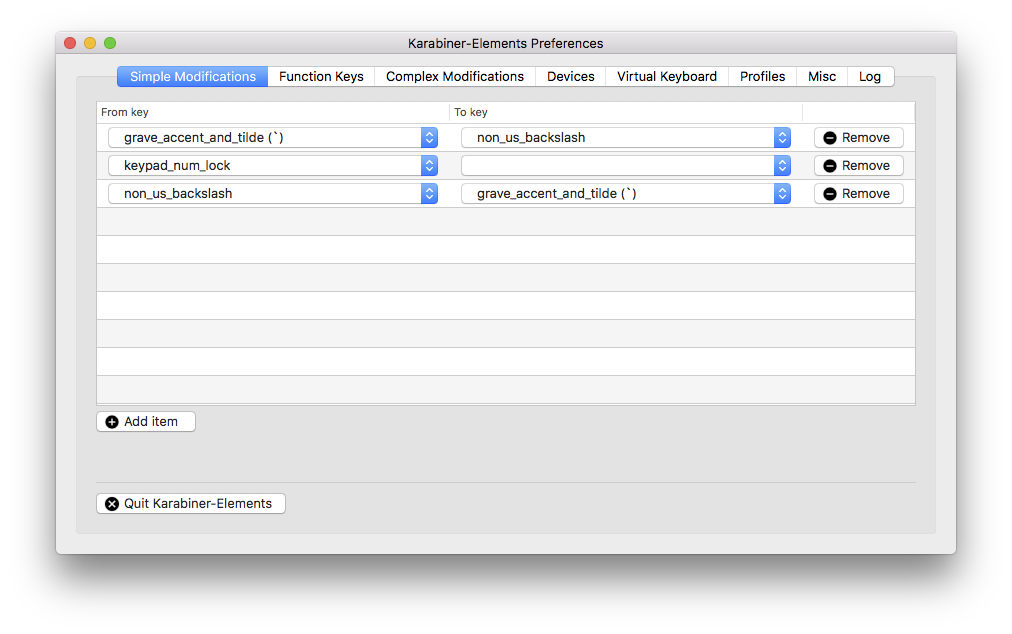Screen dimensions: 1012x634
Task: Click the minus icon in the non_us_backslash row
Action: tap(829, 193)
